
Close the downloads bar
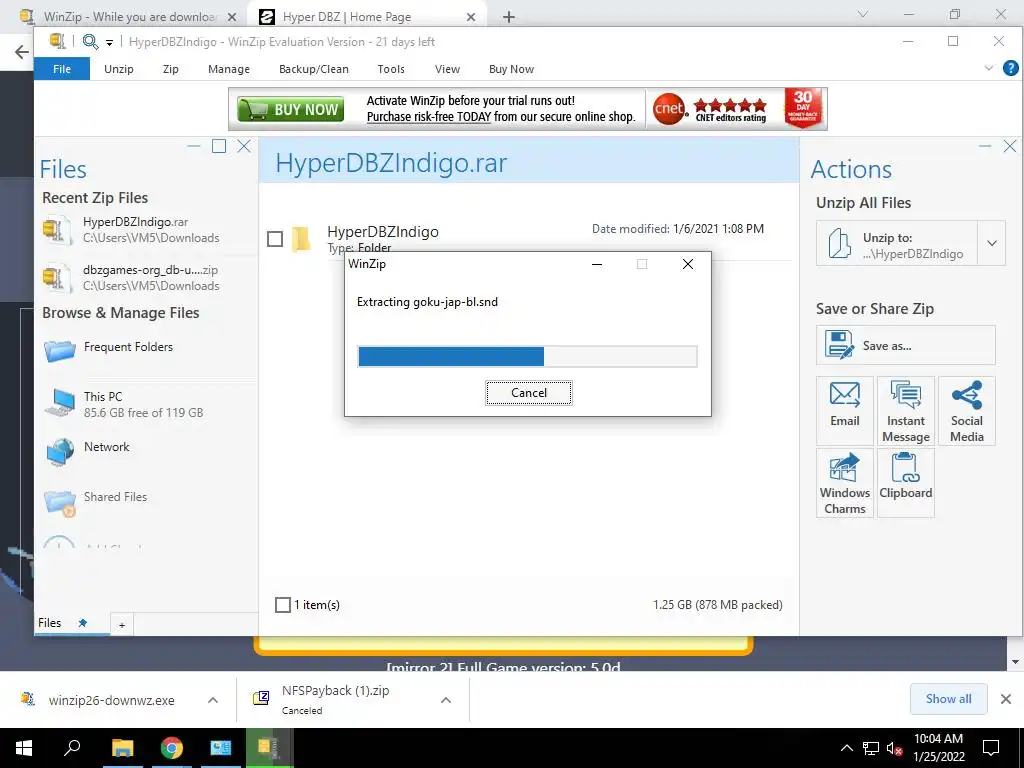coord(1006,699)
